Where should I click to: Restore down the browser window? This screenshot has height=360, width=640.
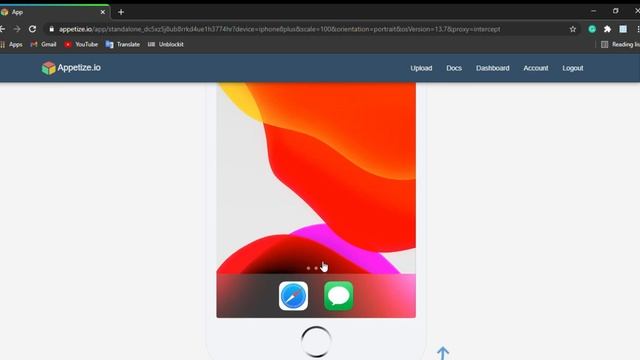[x=616, y=11]
